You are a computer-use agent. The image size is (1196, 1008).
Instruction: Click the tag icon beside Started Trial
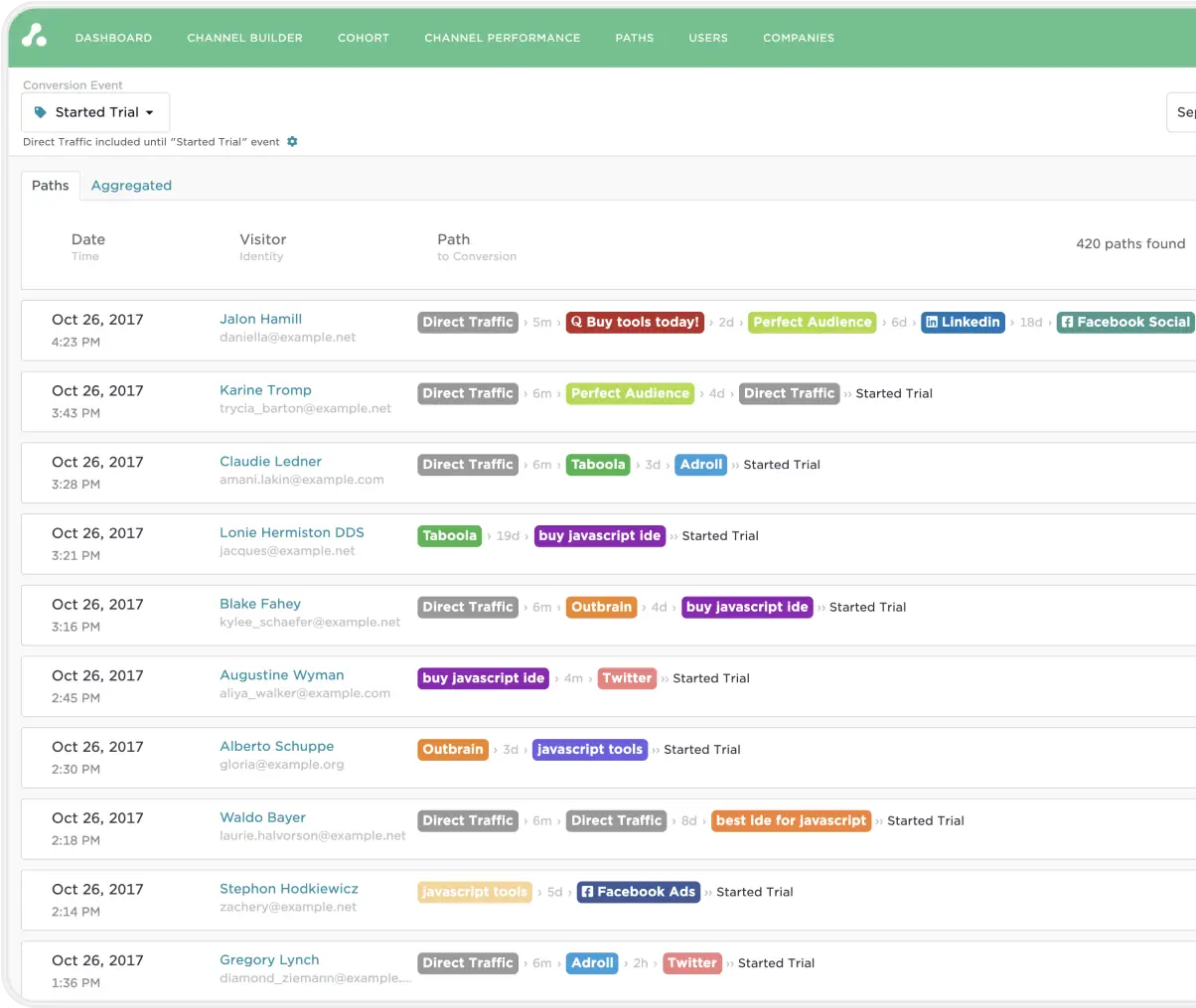pos(41,112)
